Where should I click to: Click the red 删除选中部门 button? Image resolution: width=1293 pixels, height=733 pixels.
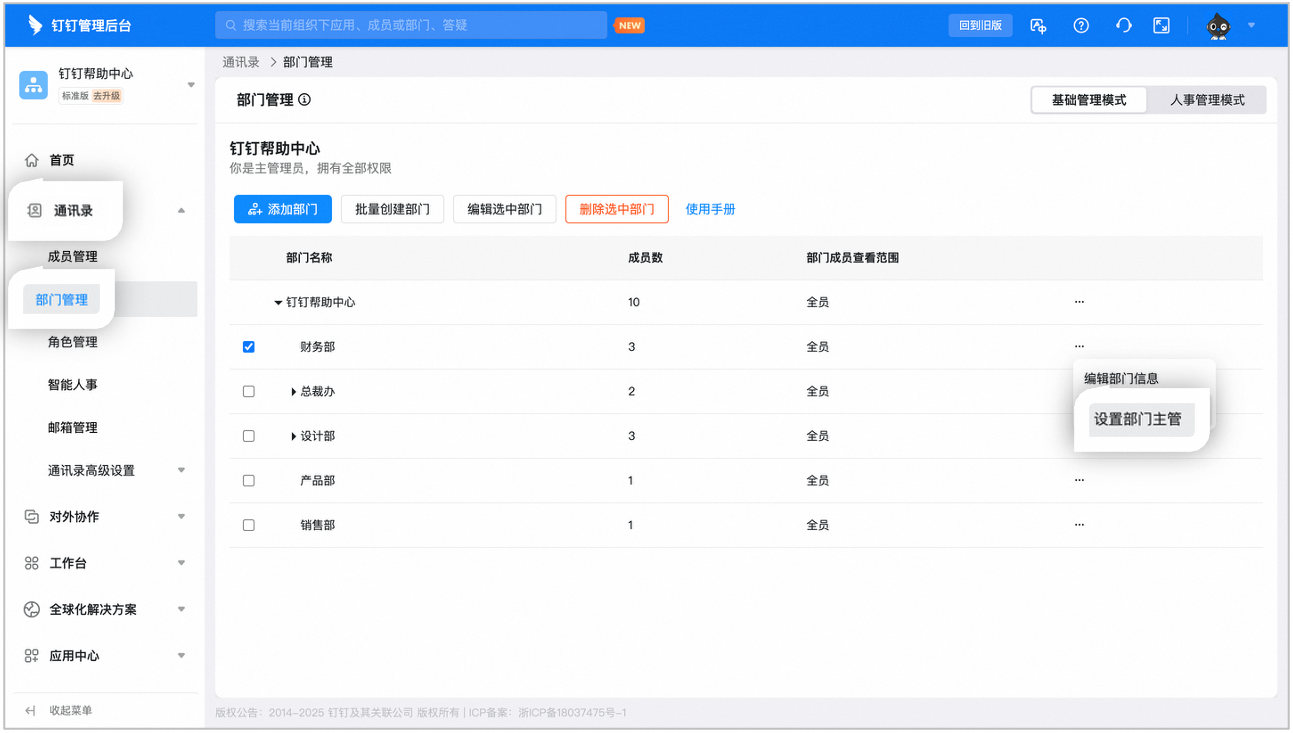[617, 209]
